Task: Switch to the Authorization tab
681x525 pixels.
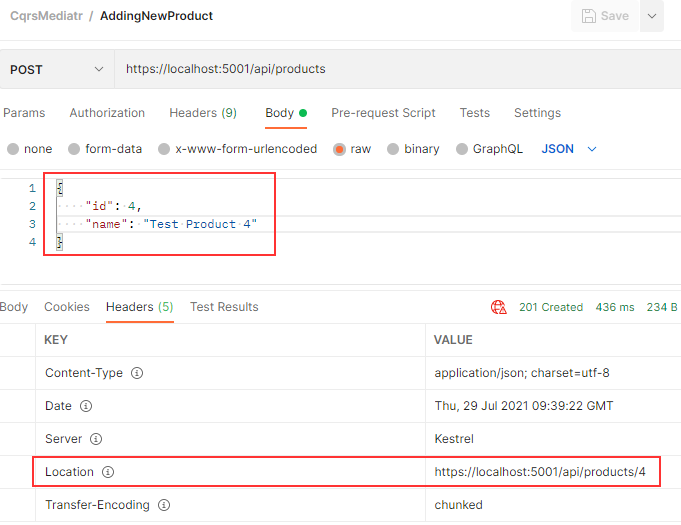Action: tap(107, 113)
